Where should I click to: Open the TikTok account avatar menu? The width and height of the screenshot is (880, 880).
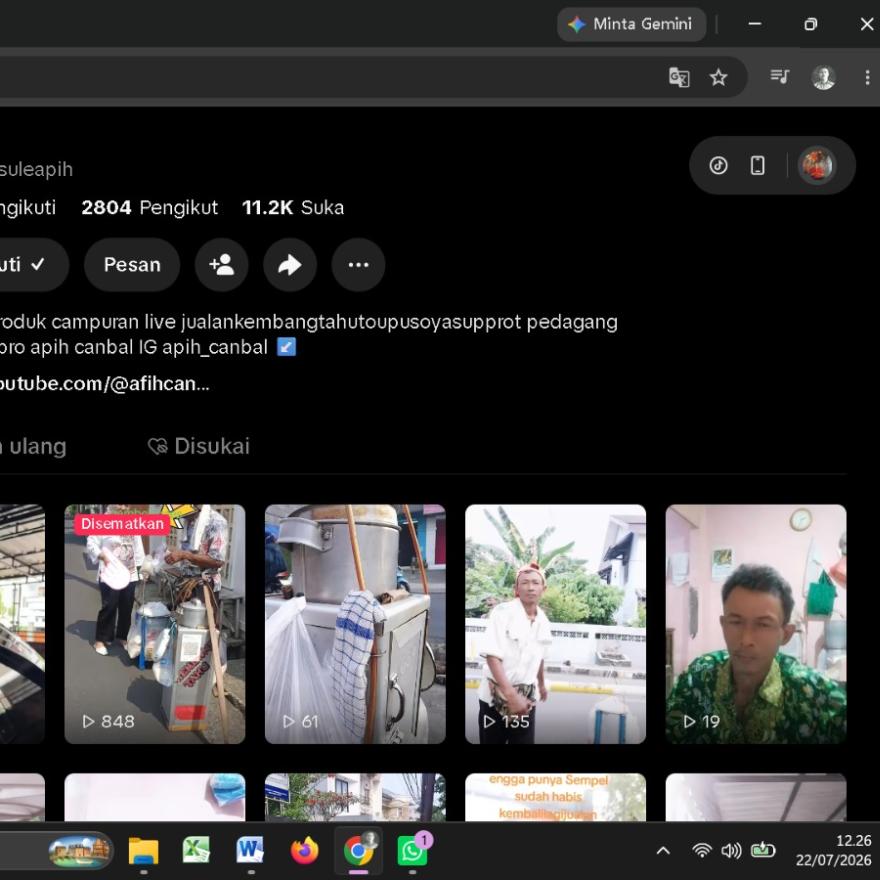(x=817, y=166)
